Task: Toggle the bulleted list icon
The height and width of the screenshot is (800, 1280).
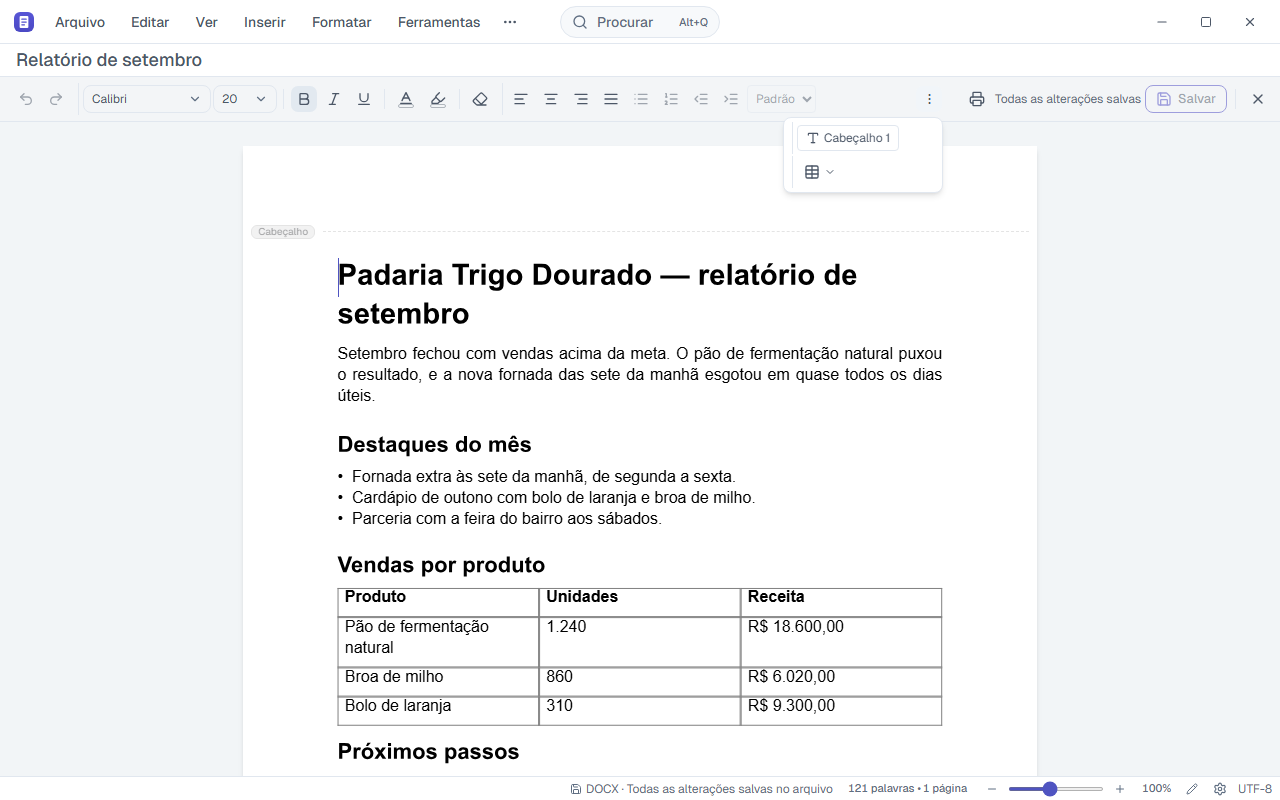Action: click(641, 99)
